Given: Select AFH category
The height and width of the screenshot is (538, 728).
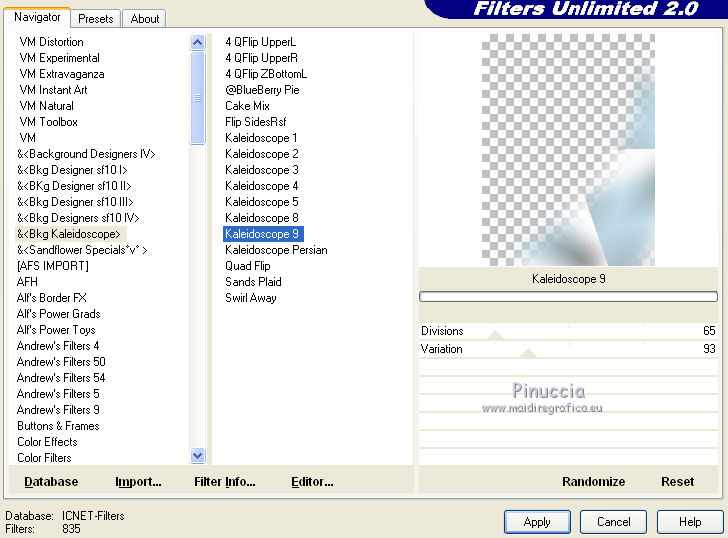Looking at the screenshot, I should click(x=27, y=282).
